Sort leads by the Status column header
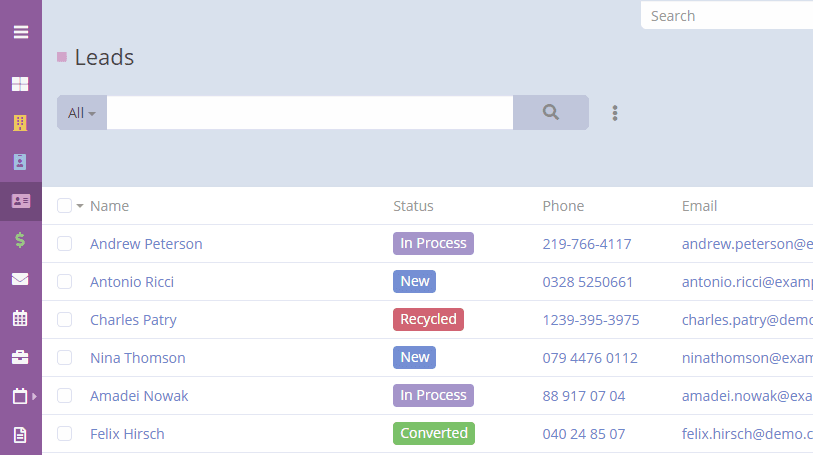 [413, 206]
